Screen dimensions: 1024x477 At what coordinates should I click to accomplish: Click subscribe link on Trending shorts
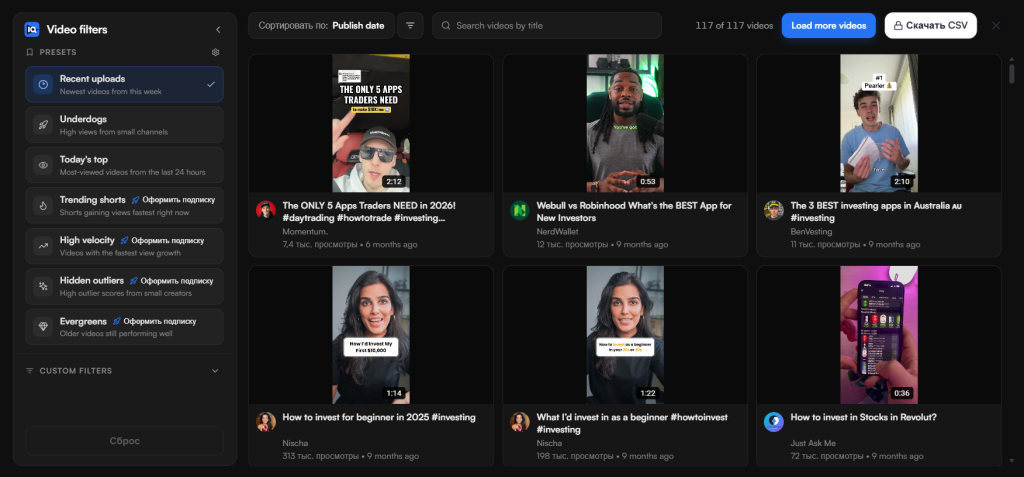[x=174, y=200]
